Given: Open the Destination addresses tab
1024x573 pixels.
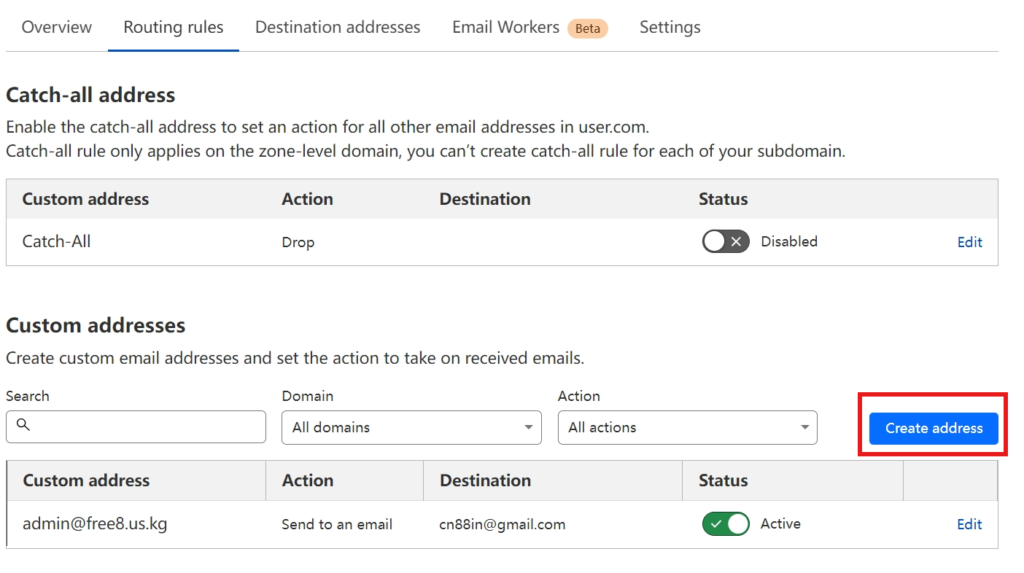Looking at the screenshot, I should [x=338, y=27].
